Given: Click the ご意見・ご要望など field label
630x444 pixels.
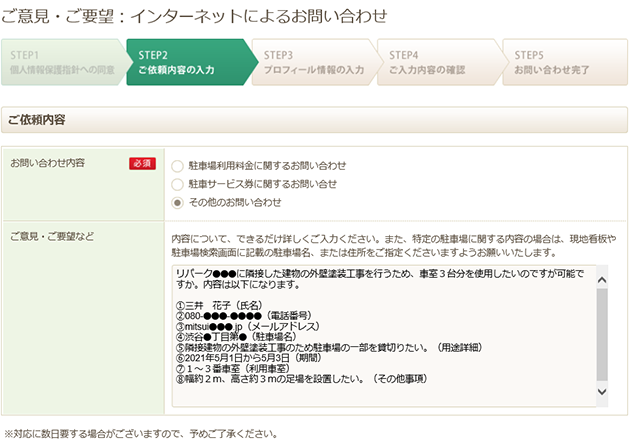Looking at the screenshot, I should (x=52, y=236).
